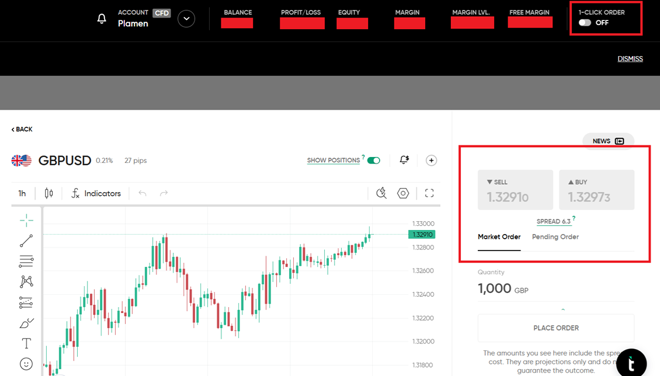This screenshot has height=376, width=660.
Task: Switch to the Pending Order tab
Action: tap(555, 237)
